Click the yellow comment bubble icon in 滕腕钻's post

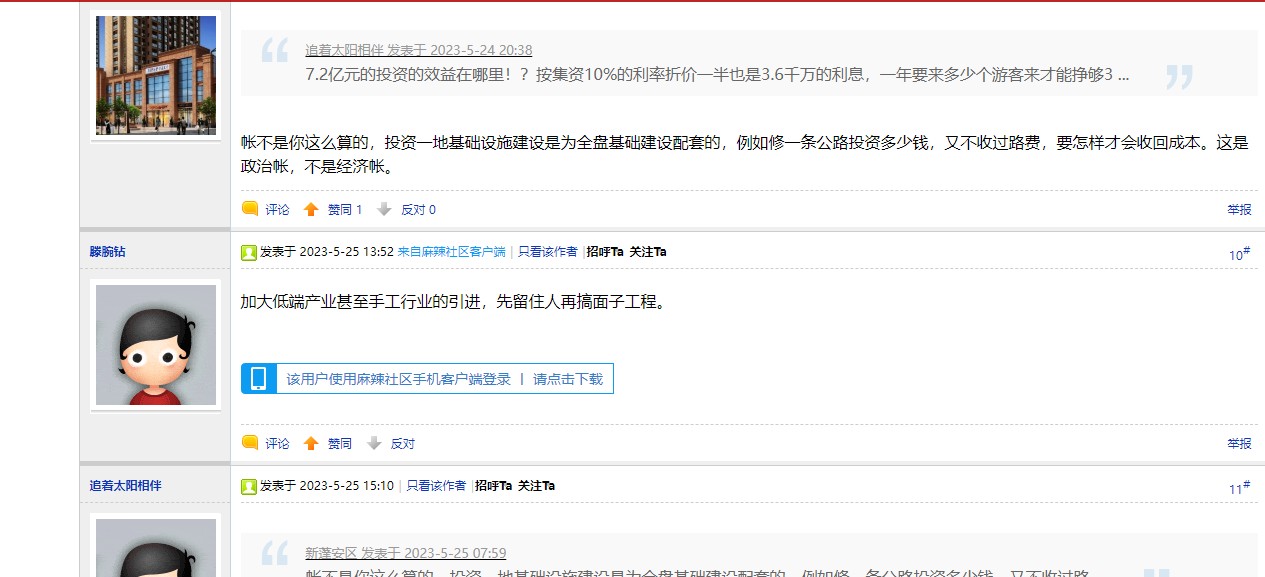(250, 443)
